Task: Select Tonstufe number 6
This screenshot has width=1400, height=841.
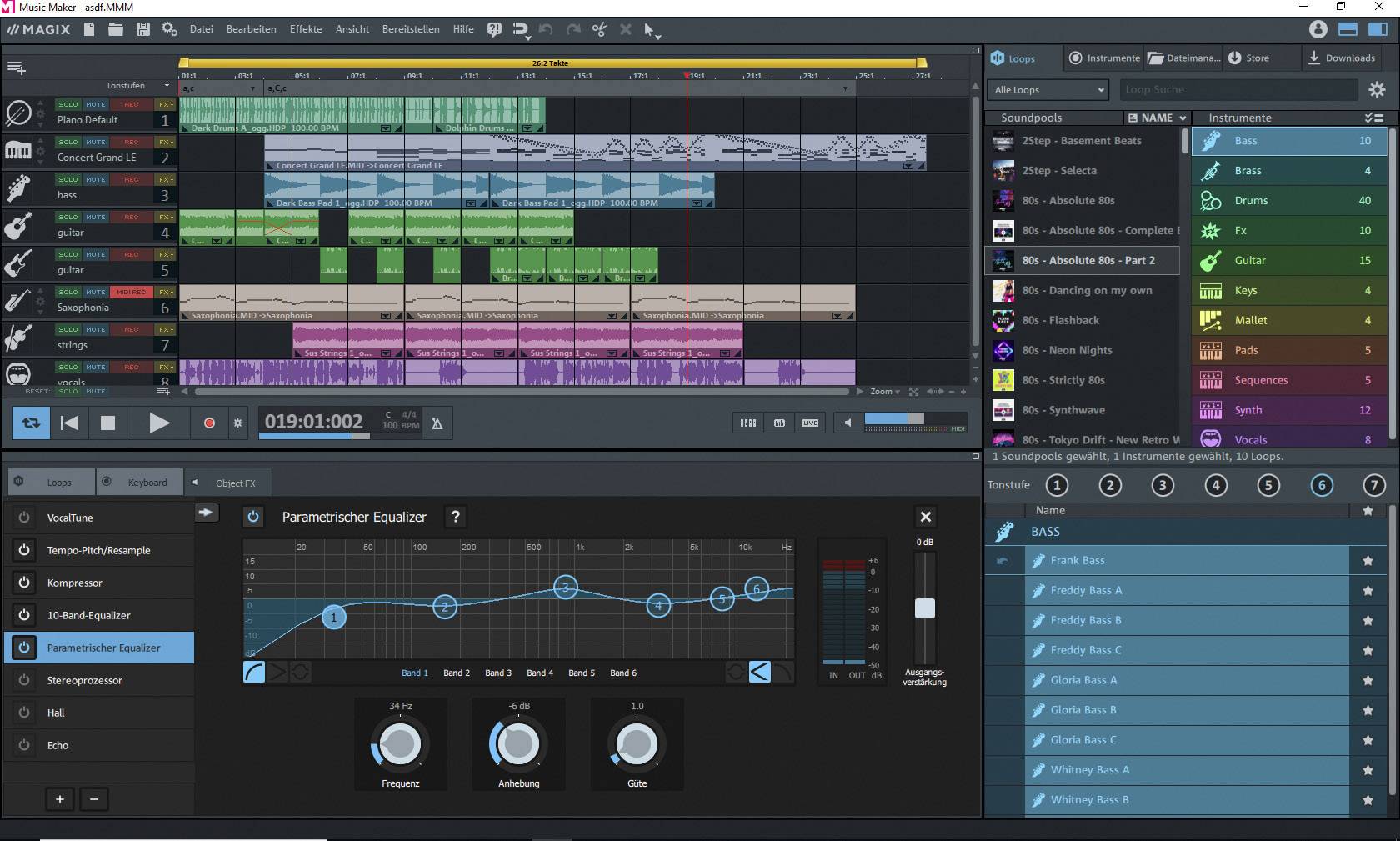Action: (x=1322, y=485)
